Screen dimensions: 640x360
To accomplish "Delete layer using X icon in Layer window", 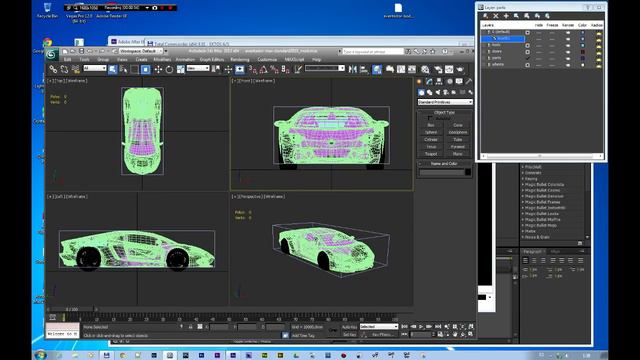I will click(x=496, y=16).
